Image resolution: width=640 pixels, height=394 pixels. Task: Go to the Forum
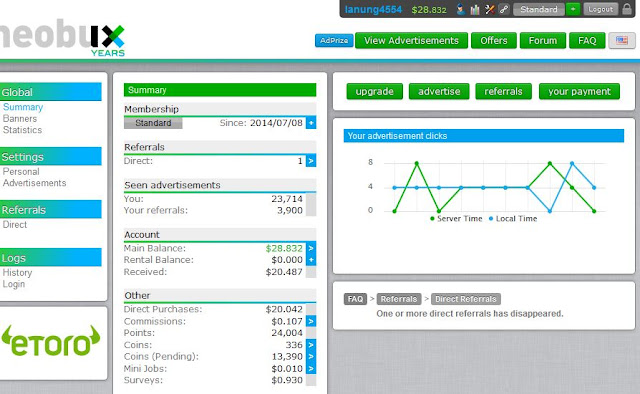[x=542, y=40]
